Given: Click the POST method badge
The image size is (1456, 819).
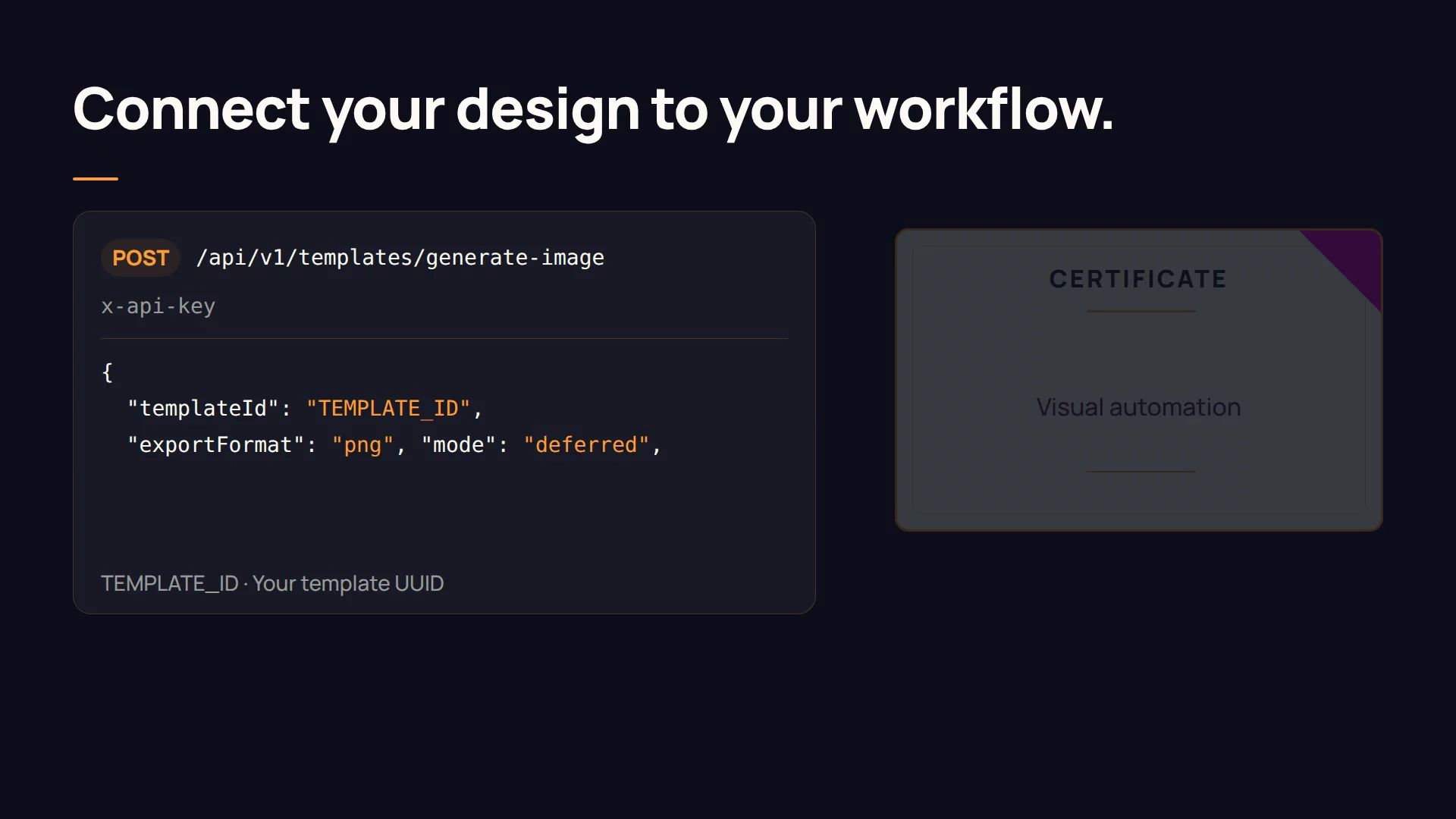Looking at the screenshot, I should click(140, 258).
